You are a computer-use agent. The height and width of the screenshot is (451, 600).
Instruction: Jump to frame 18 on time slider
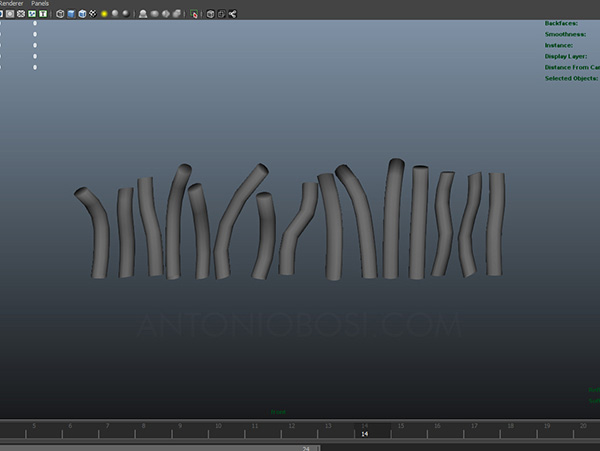510,426
